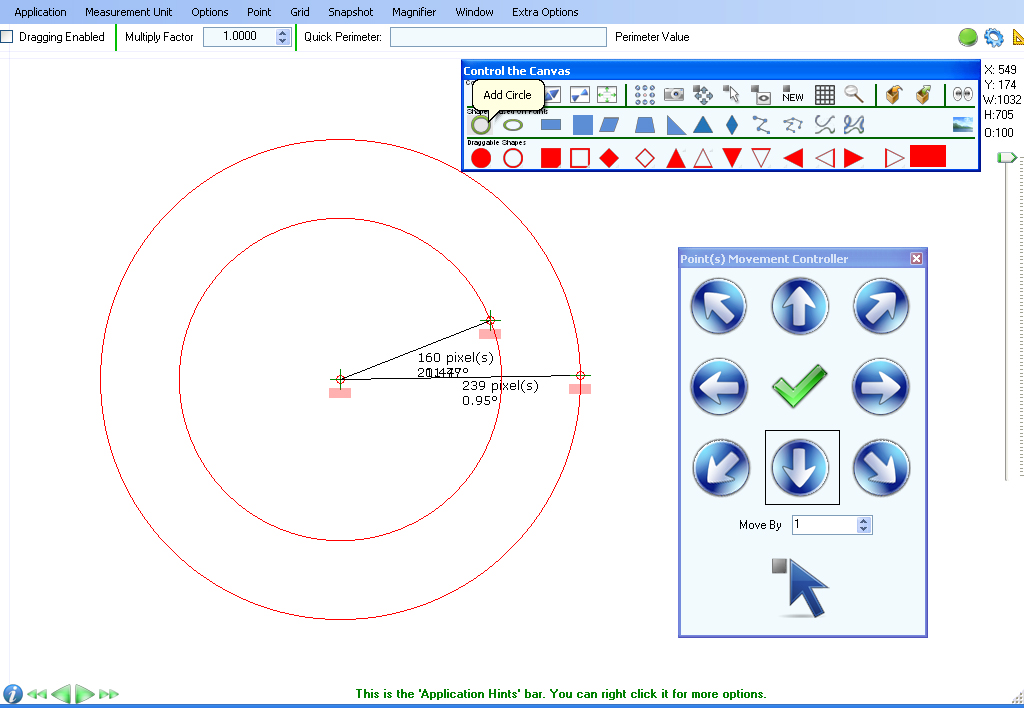
Task: Decrease the Move By value
Action: [x=864, y=528]
